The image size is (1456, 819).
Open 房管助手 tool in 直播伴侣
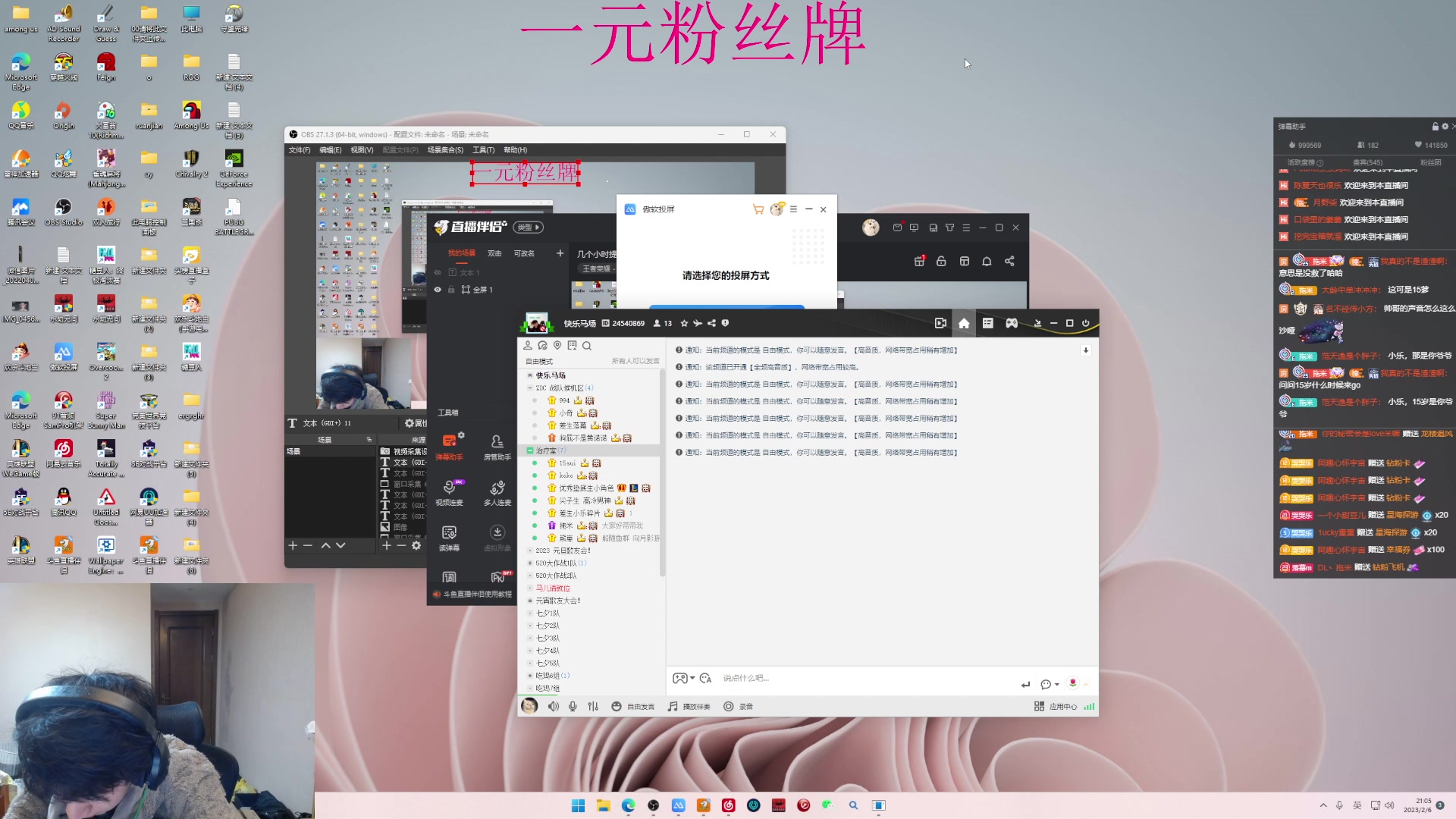(x=497, y=447)
